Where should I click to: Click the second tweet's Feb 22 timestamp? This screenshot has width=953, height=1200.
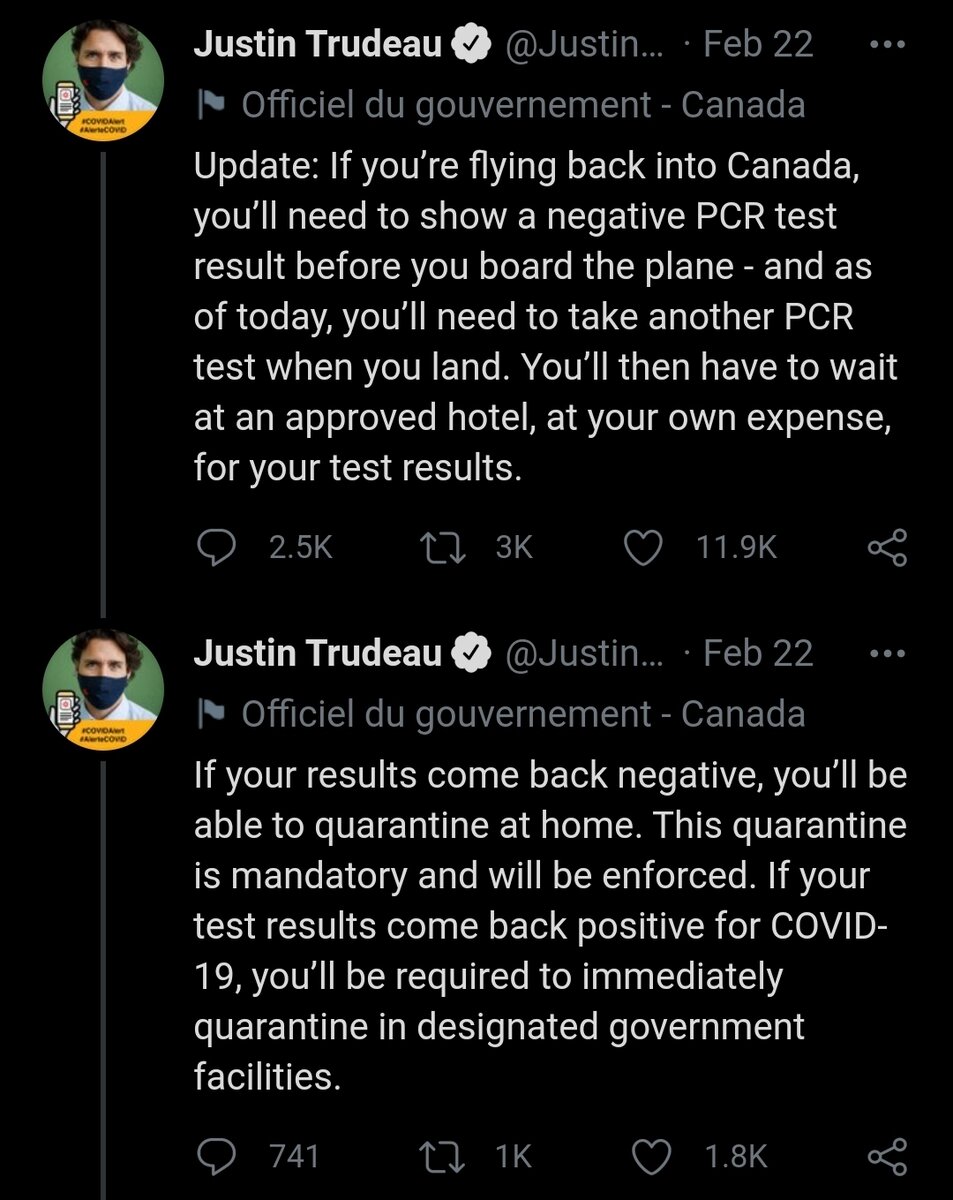coord(758,654)
